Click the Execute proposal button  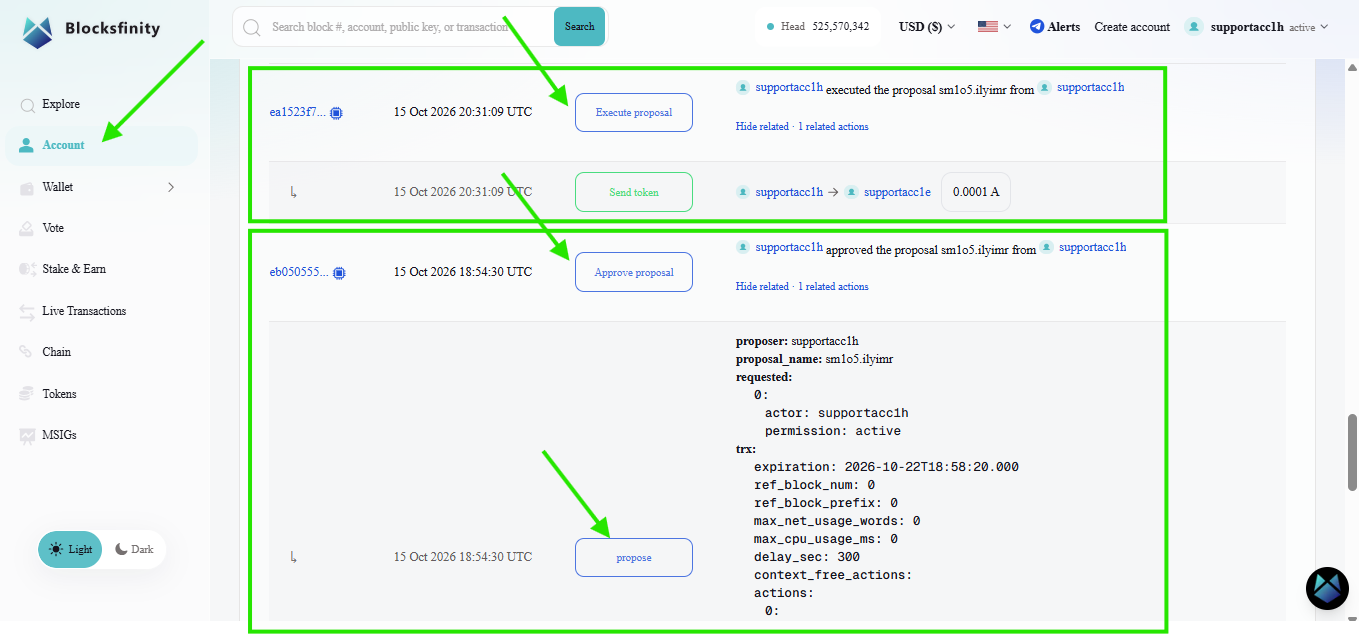click(x=634, y=112)
